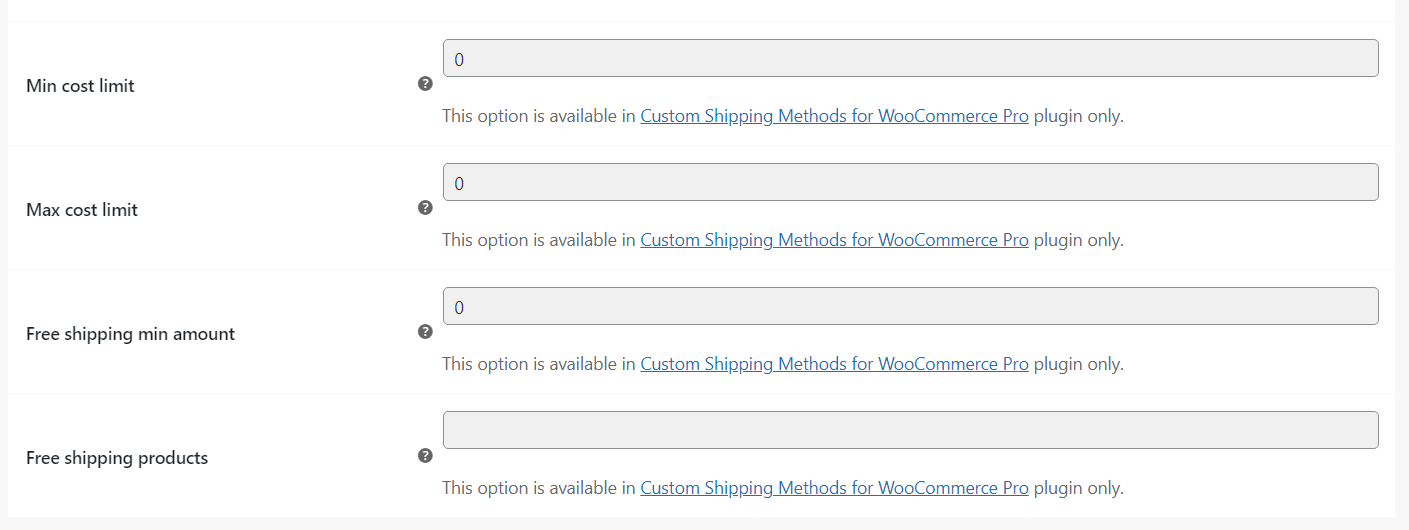Viewport: 1409px width, 530px height.
Task: Open the Free shipping min amount help tooltip
Action: [425, 332]
